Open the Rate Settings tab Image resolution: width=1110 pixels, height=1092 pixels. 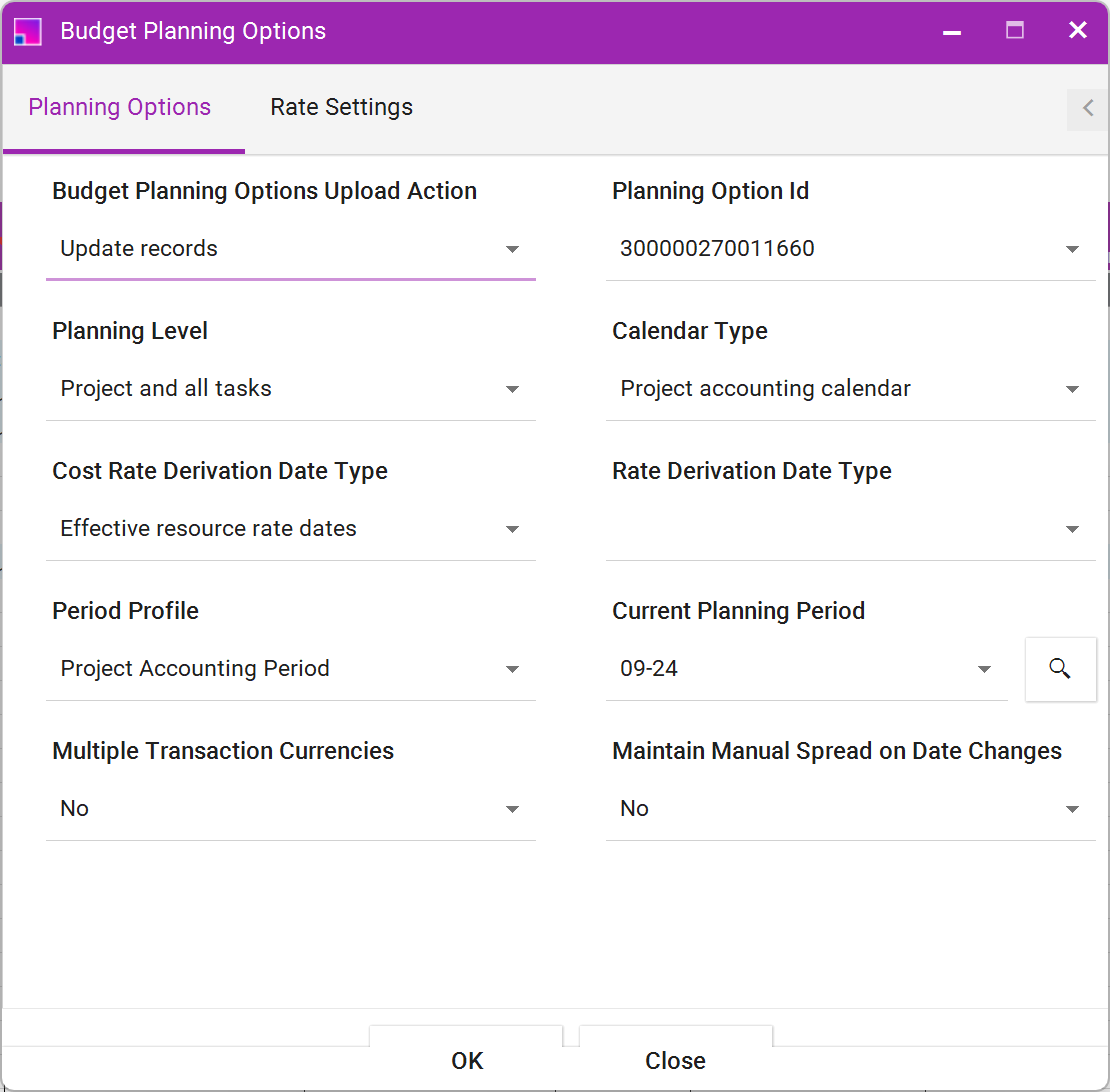341,108
